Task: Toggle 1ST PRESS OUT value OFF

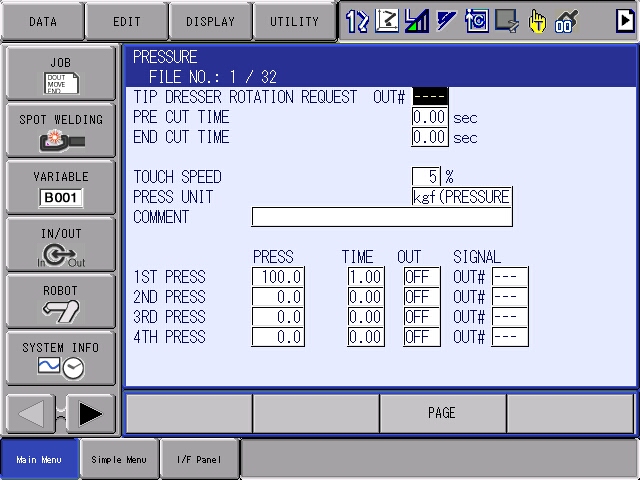Action: (x=422, y=277)
